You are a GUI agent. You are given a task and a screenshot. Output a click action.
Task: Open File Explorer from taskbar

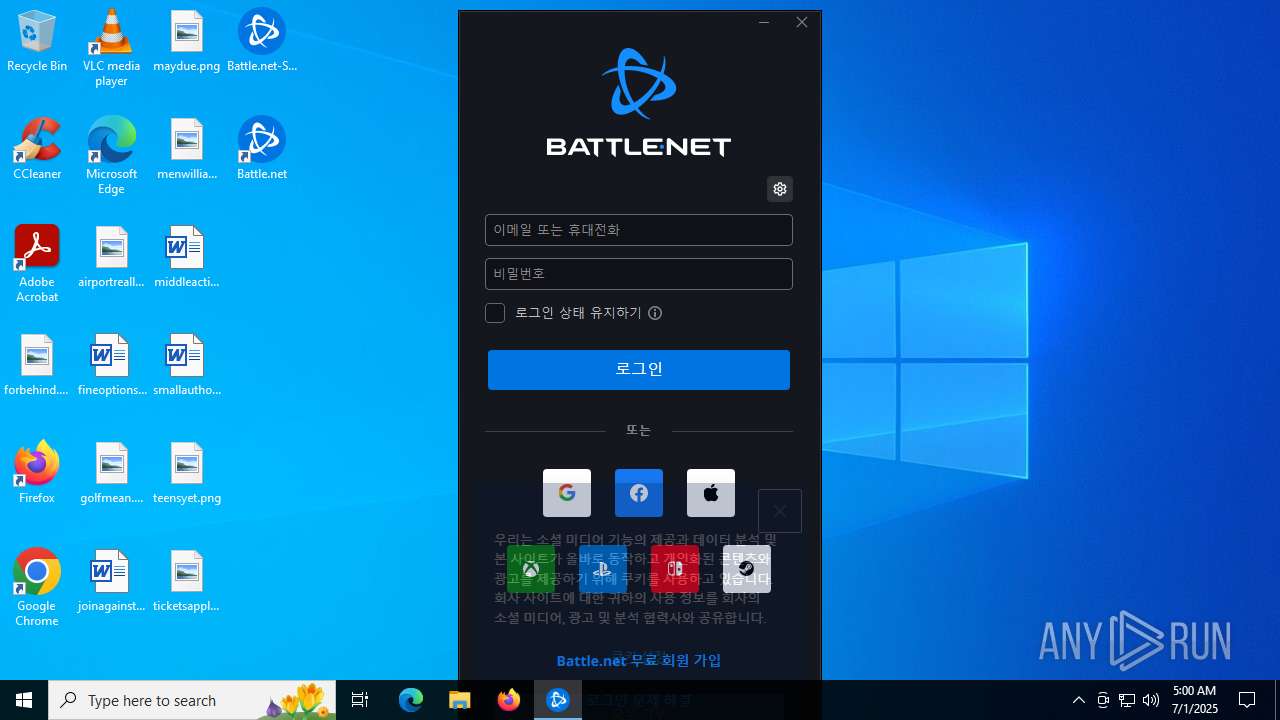[459, 700]
